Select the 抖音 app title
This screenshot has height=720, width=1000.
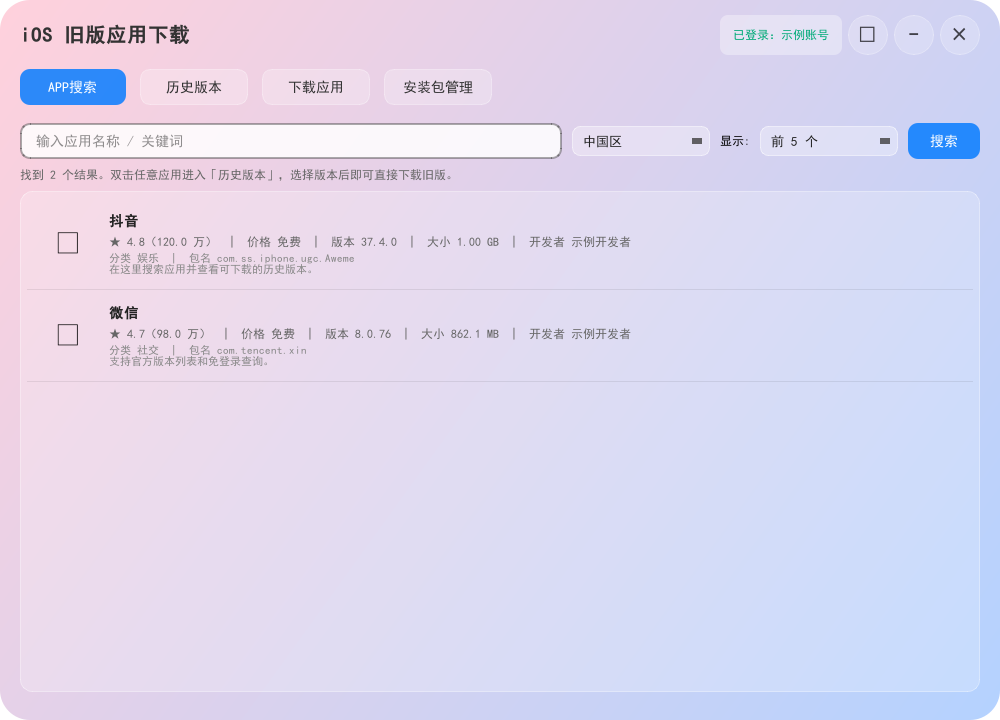(124, 221)
